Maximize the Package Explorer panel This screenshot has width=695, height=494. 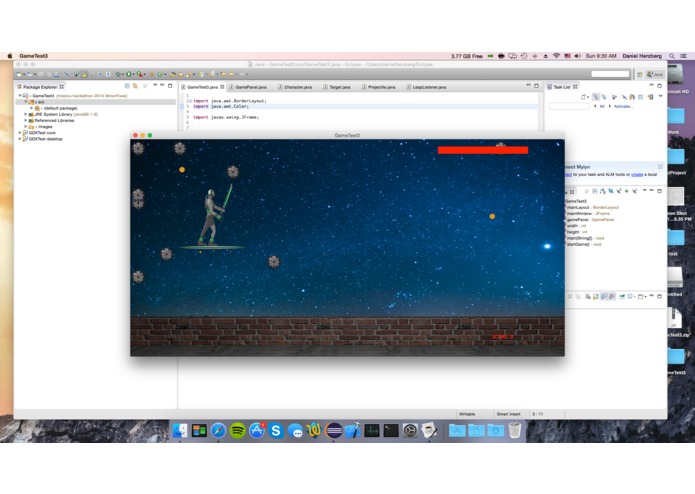pos(170,86)
